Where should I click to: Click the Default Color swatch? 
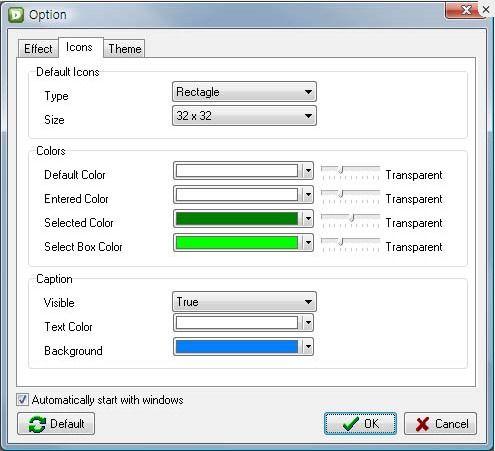(236, 171)
